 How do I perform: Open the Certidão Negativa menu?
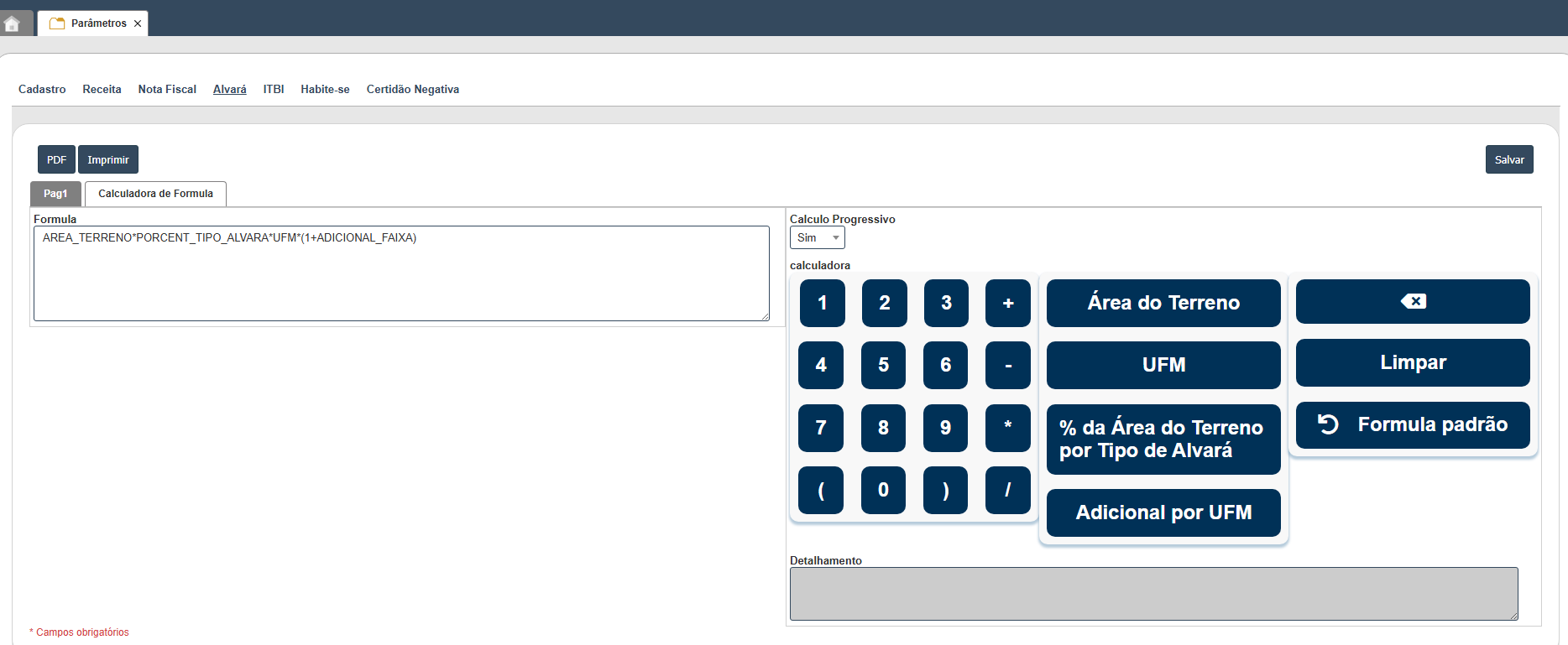pyautogui.click(x=413, y=89)
